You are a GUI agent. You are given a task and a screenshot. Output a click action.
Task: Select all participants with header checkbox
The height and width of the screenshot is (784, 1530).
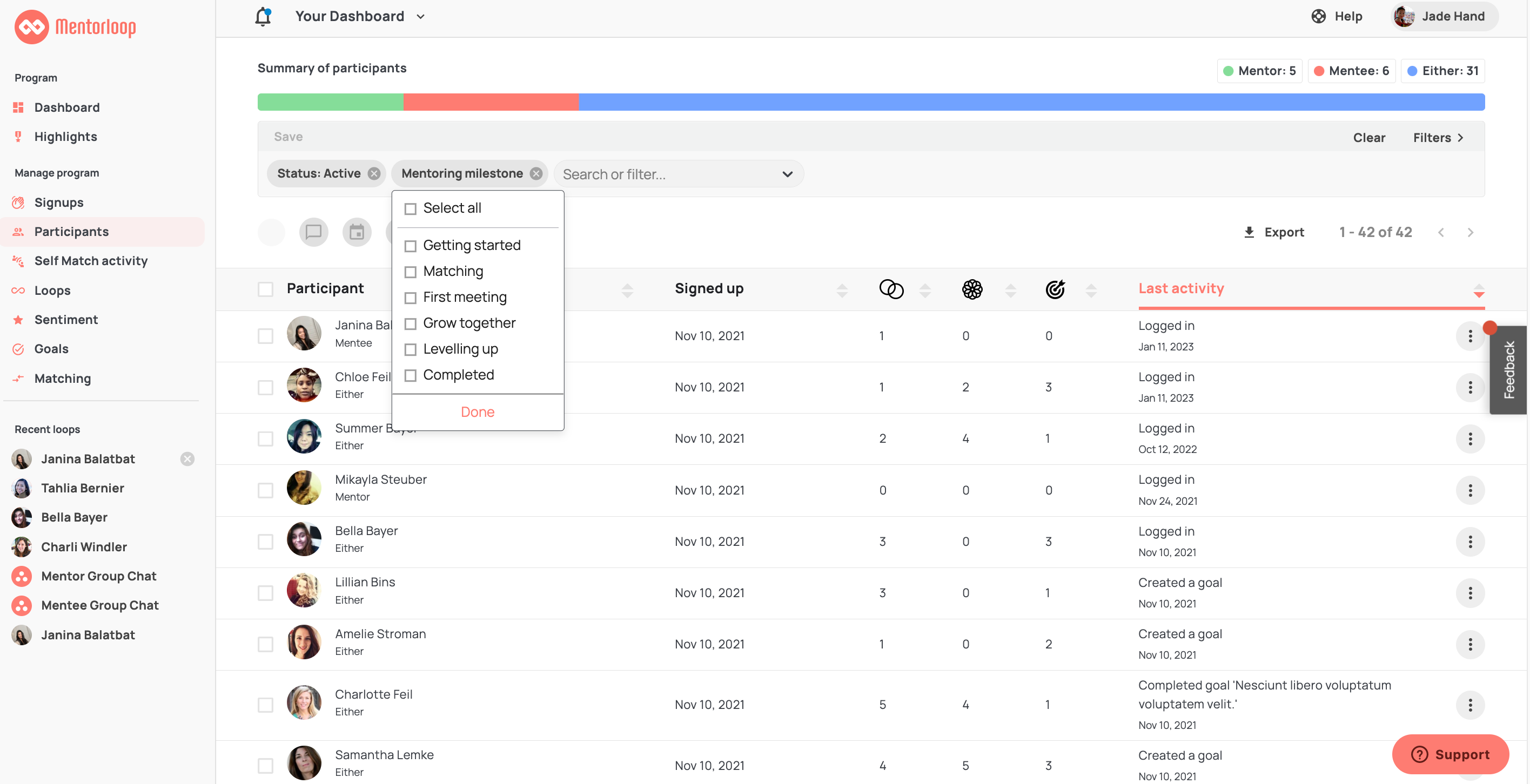coord(265,289)
